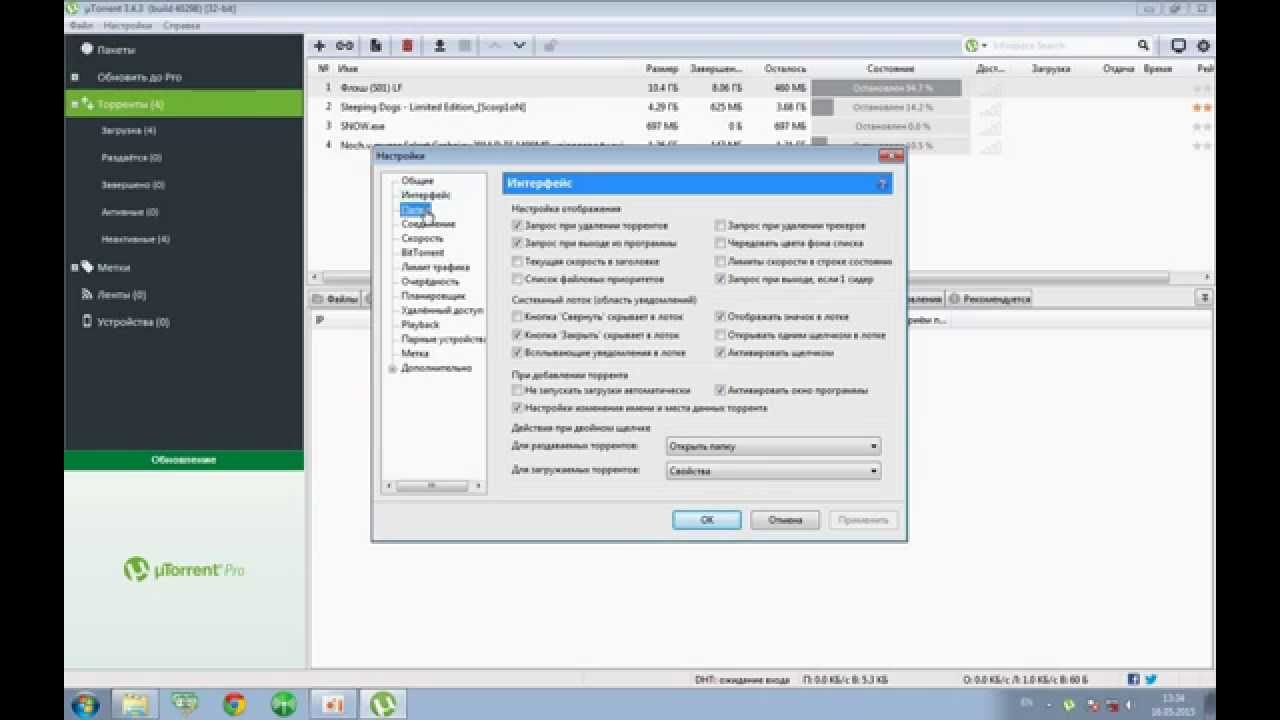Click the green Обновление button
The image size is (1280, 720).
[184, 460]
